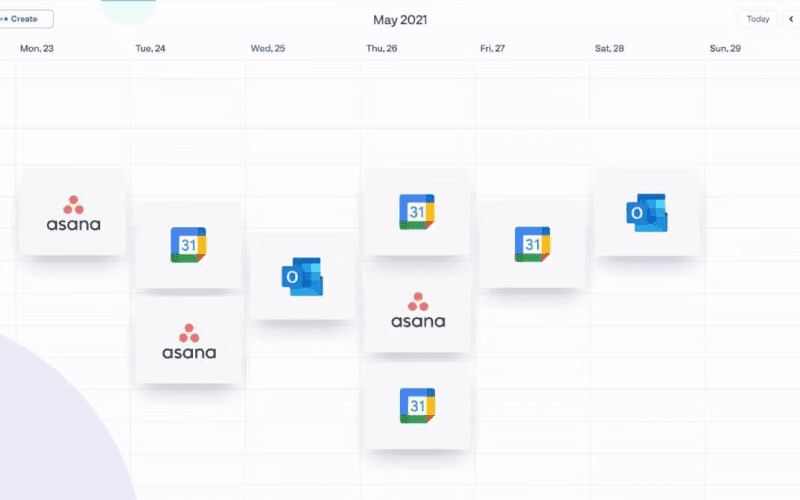Click the Create button
Image resolution: width=800 pixels, height=500 pixels.
[x=26, y=19]
